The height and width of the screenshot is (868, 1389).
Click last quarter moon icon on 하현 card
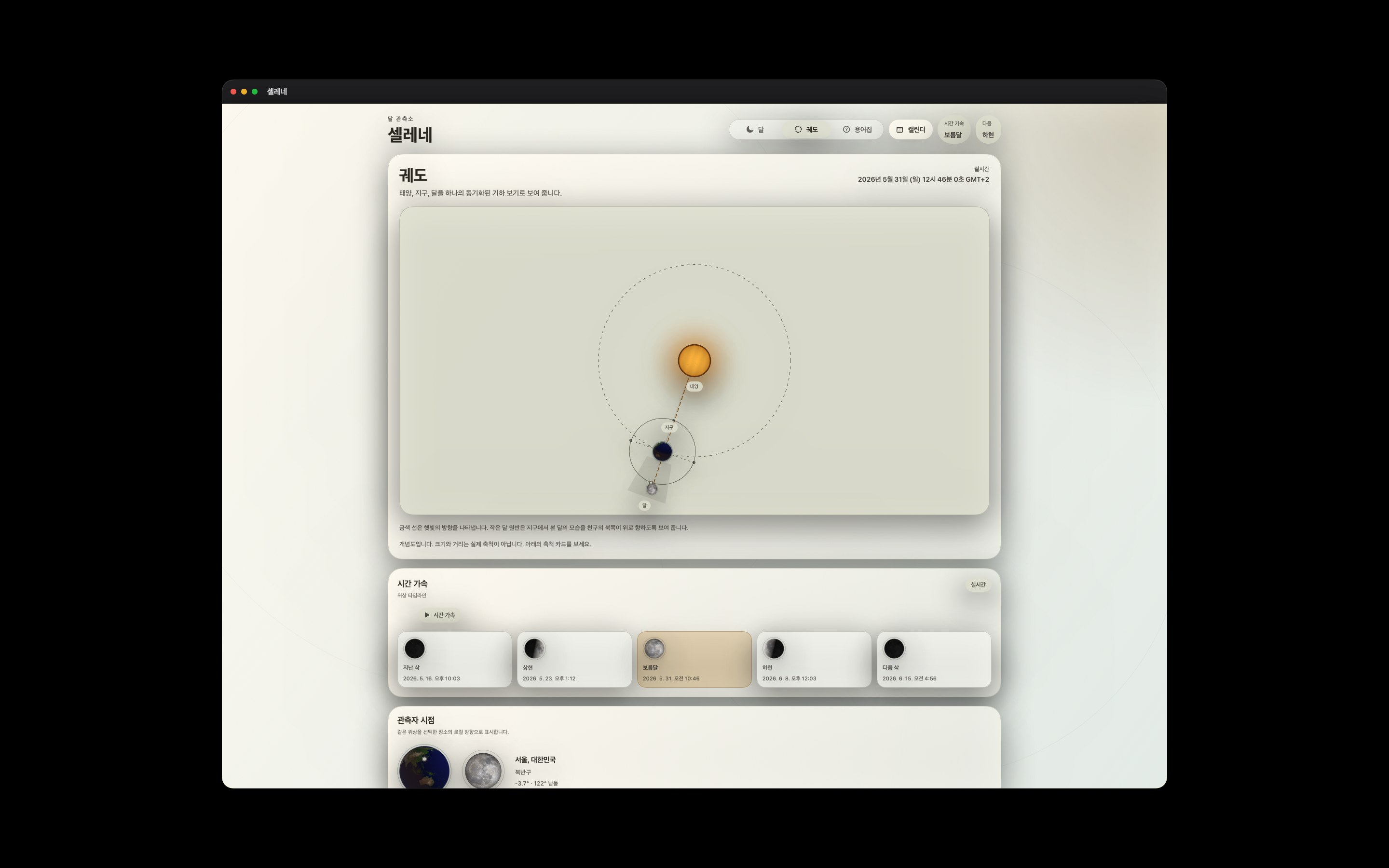click(x=774, y=649)
